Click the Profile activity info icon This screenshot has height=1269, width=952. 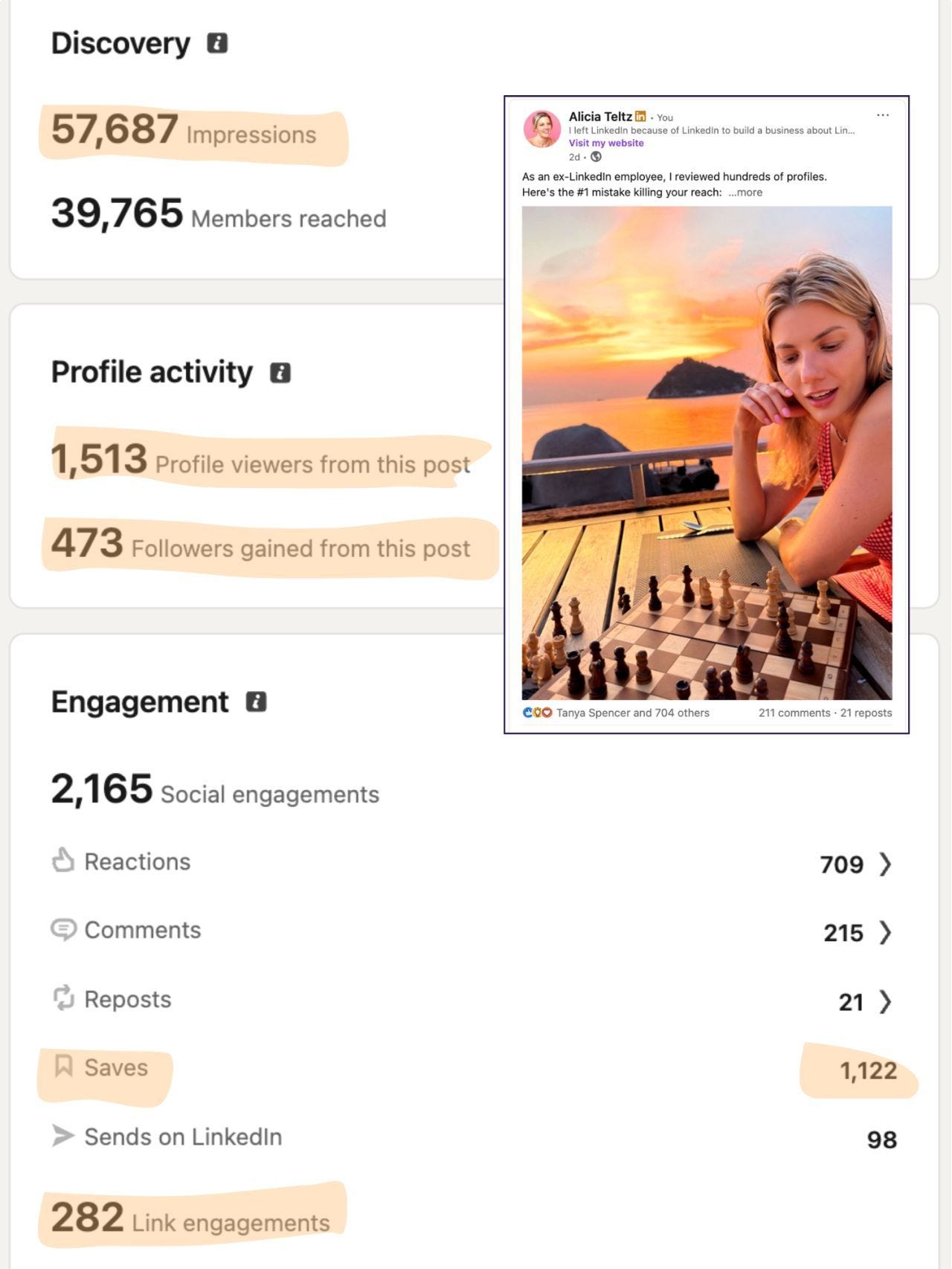pyautogui.click(x=280, y=373)
